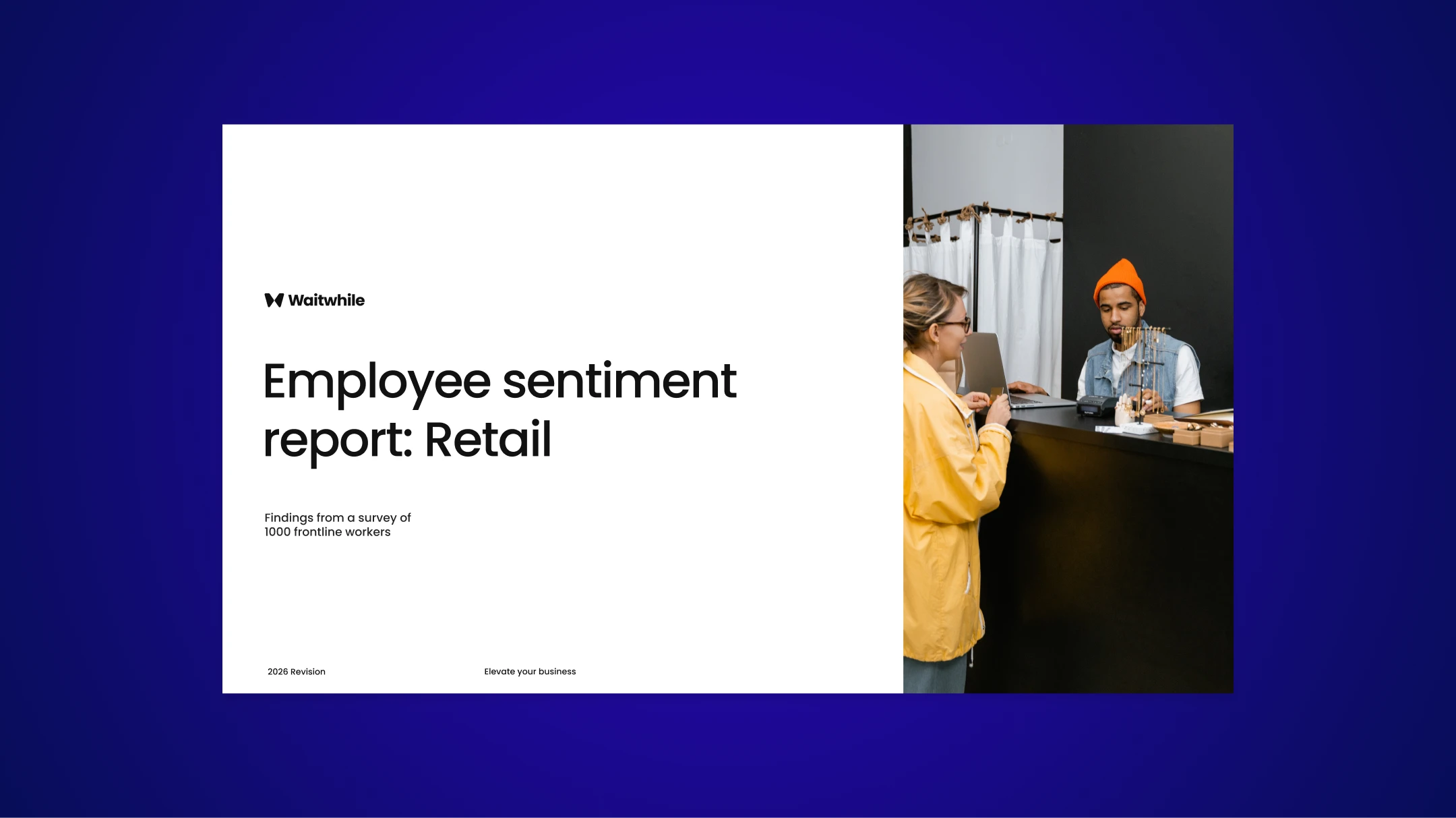The height and width of the screenshot is (818, 1456).
Task: Click the 'Employee sentiment' title line
Action: click(499, 382)
